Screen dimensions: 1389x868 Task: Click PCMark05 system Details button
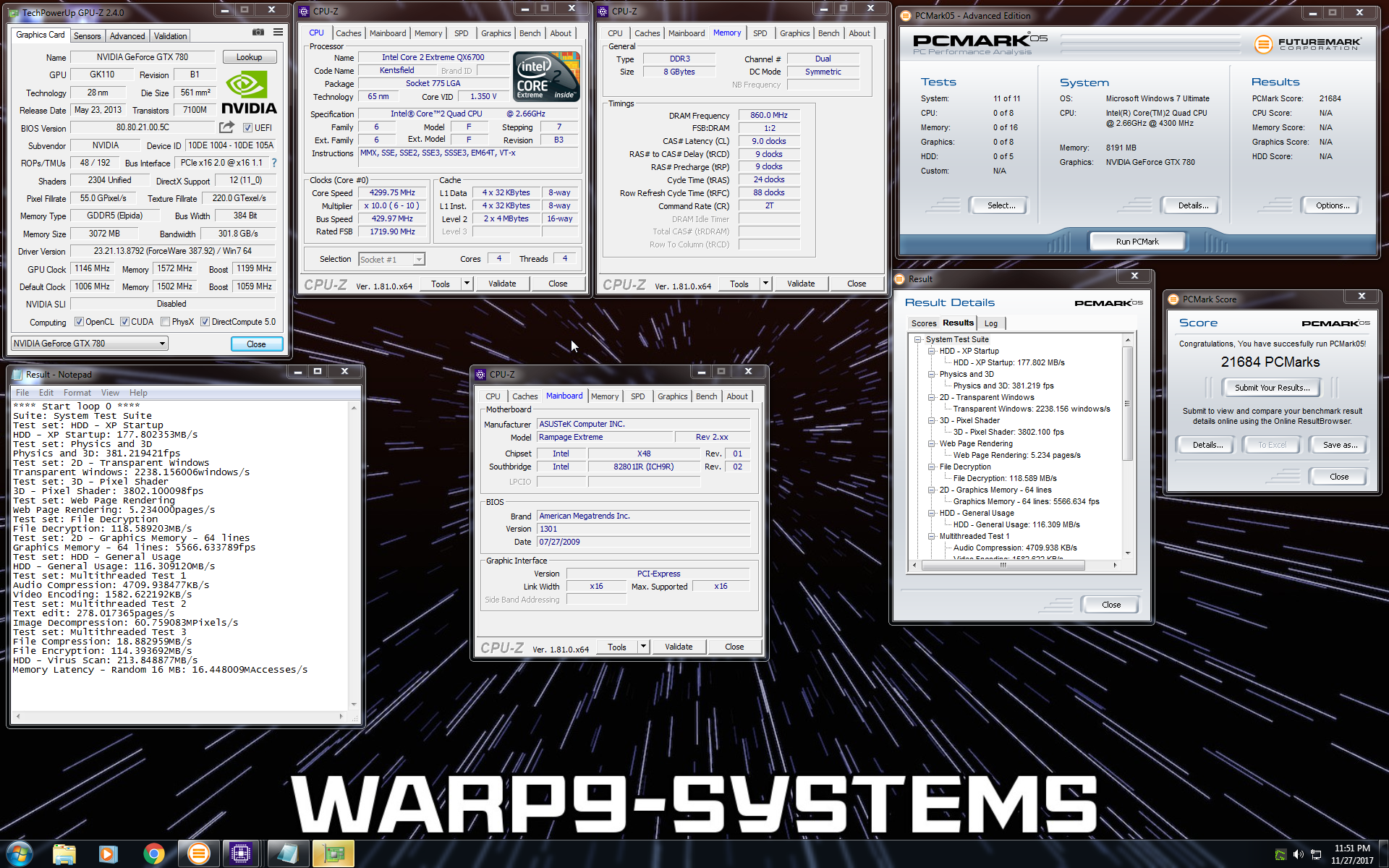pos(1193,205)
